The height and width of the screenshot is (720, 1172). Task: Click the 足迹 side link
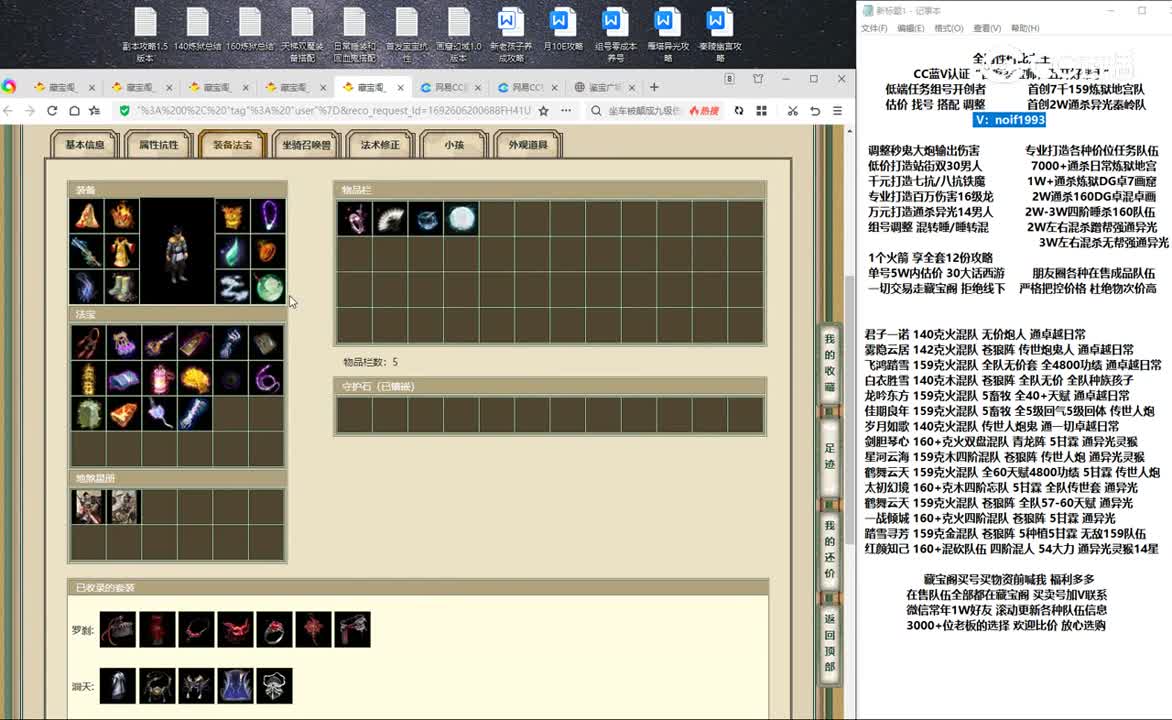pos(830,455)
